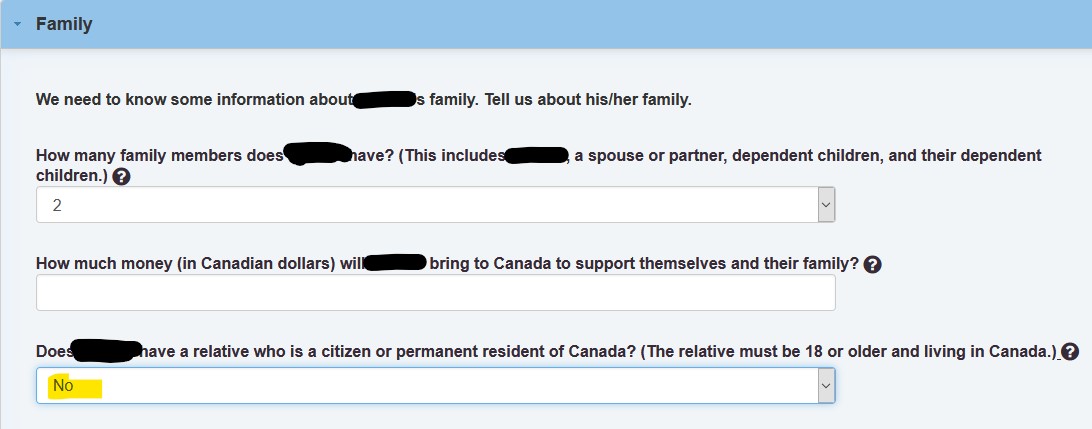The image size is (1092, 429).
Task: Open the relative in Canada dropdown
Action: (x=435, y=386)
